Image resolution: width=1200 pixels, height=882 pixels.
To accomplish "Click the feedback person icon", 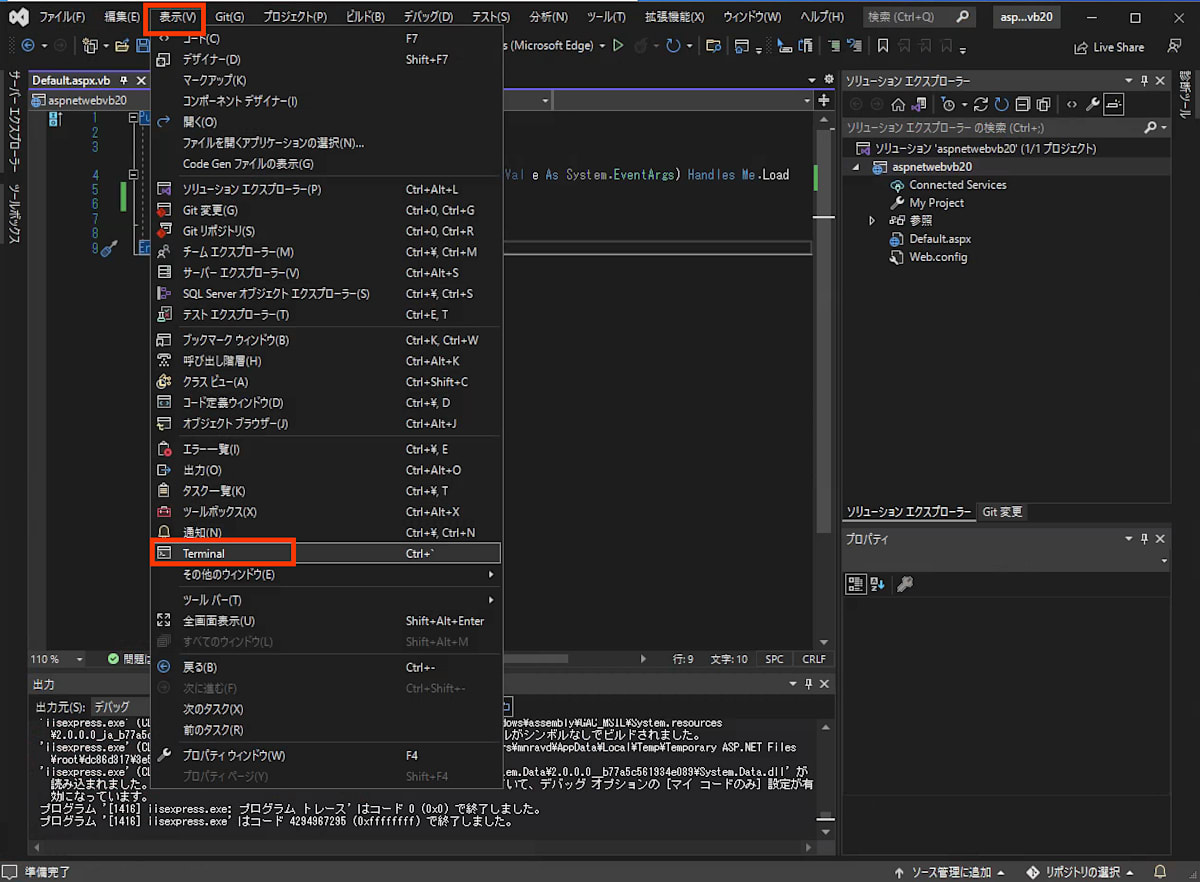I will click(x=1174, y=46).
